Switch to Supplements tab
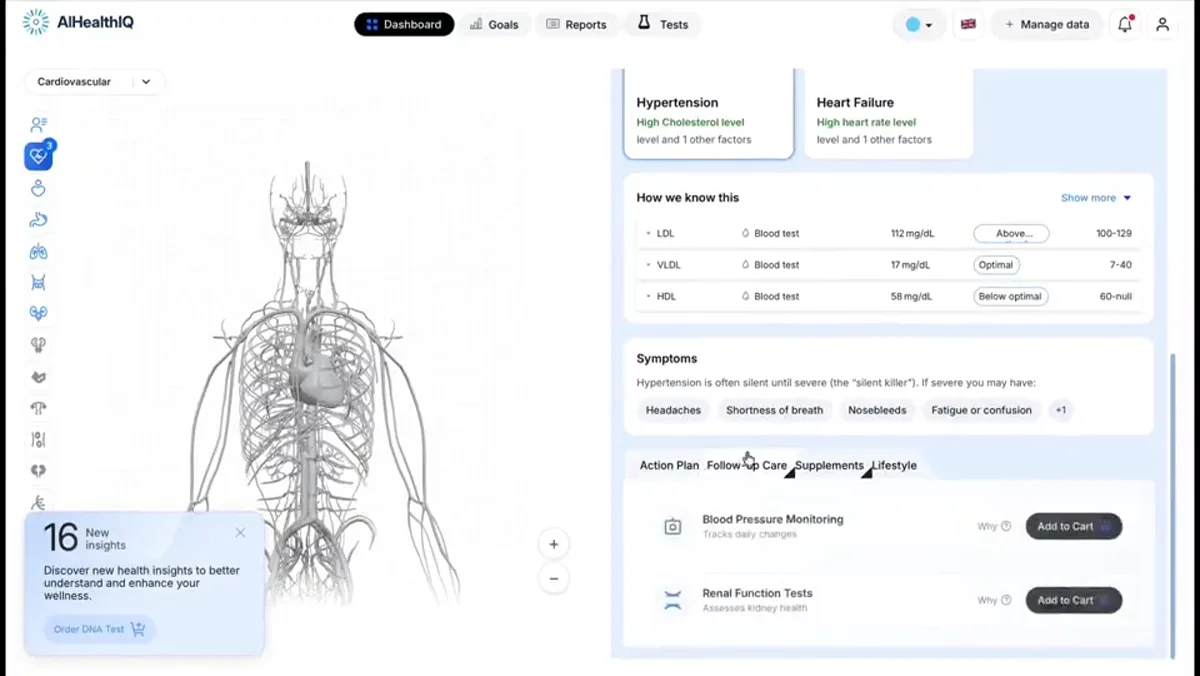Image resolution: width=1200 pixels, height=676 pixels. point(829,465)
